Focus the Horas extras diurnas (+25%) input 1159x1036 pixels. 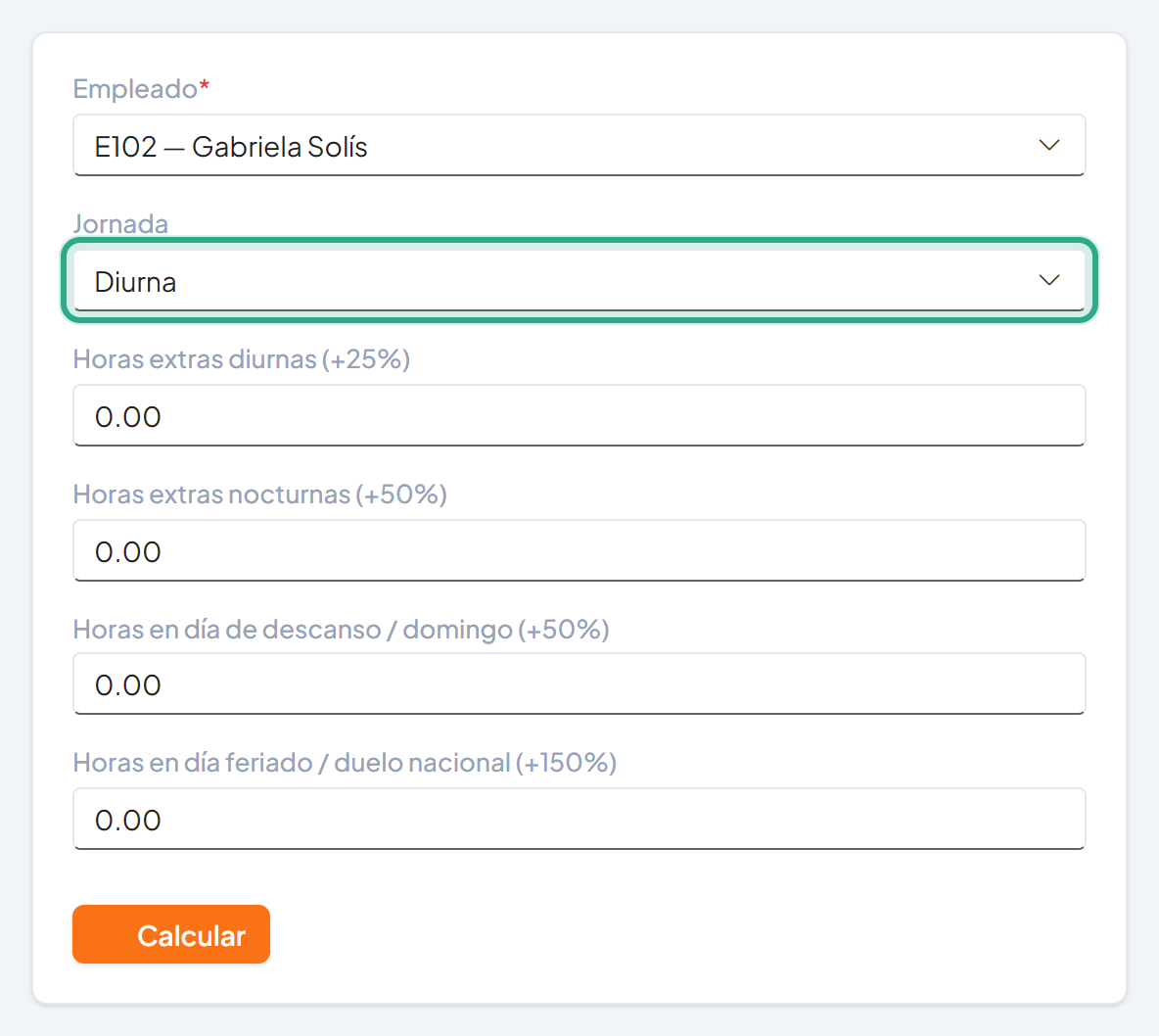[x=579, y=415]
